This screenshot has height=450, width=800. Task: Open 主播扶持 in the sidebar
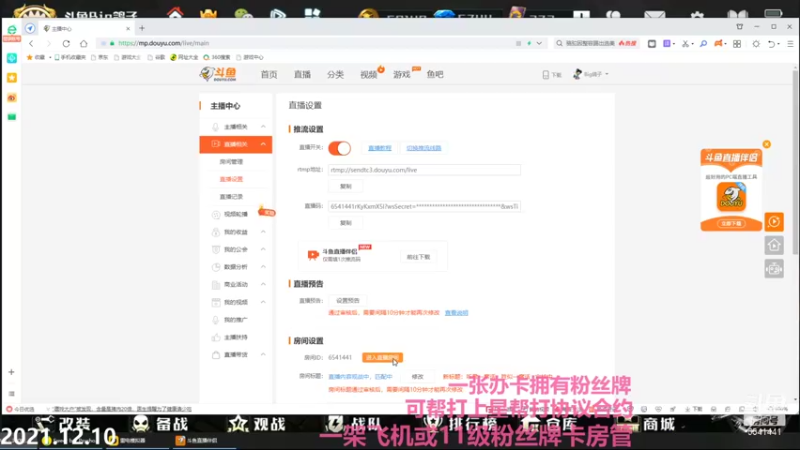coord(236,337)
